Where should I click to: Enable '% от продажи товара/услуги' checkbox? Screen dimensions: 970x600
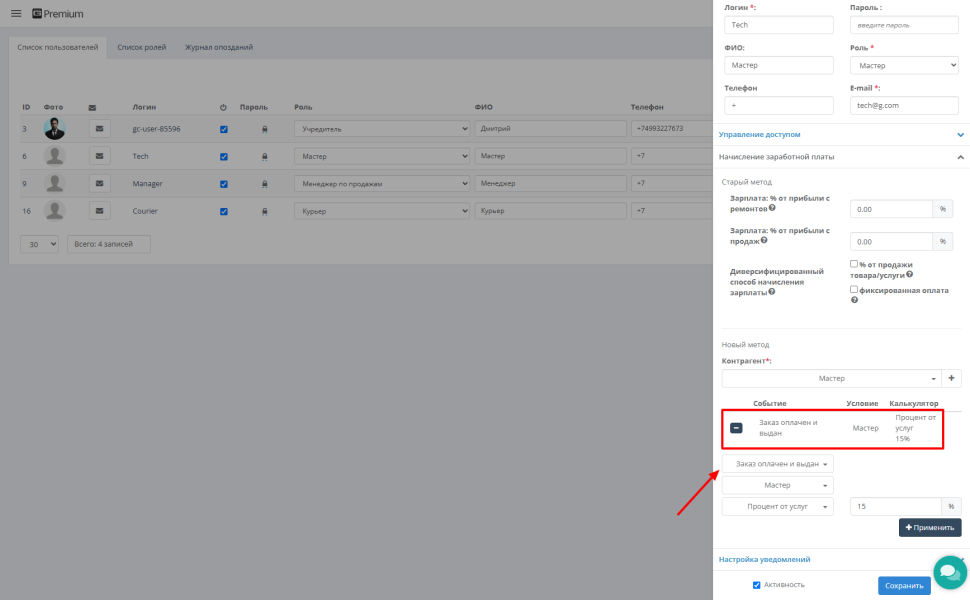tap(853, 264)
